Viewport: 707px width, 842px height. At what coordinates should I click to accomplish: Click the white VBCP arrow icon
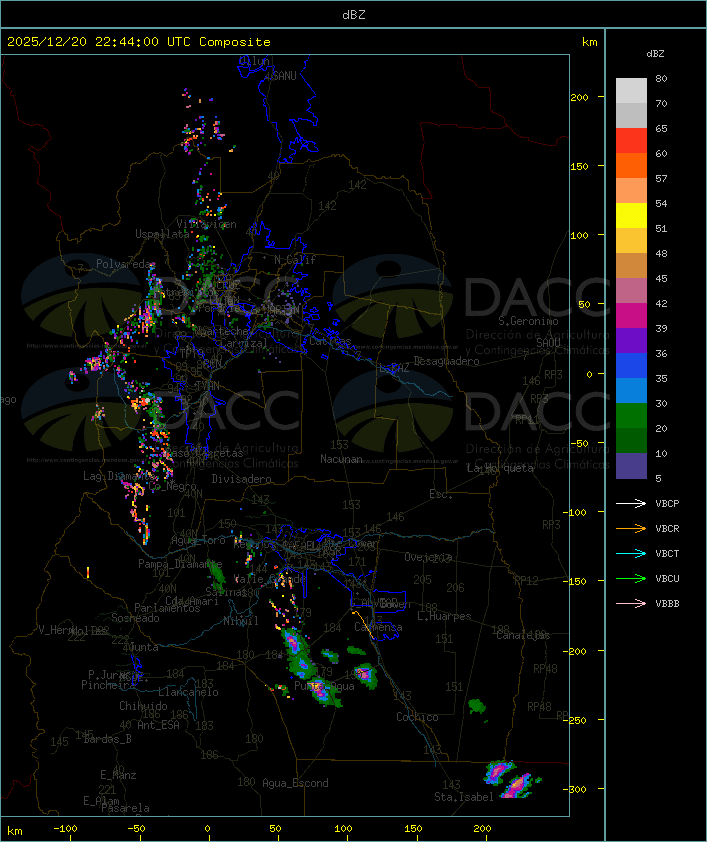(x=631, y=503)
